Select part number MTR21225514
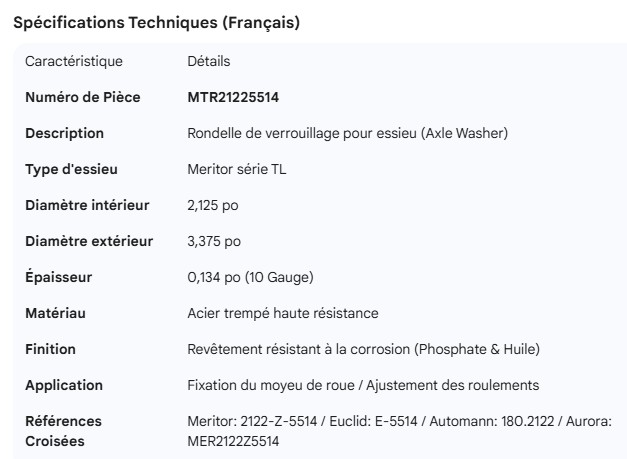The image size is (627, 459). (x=233, y=97)
